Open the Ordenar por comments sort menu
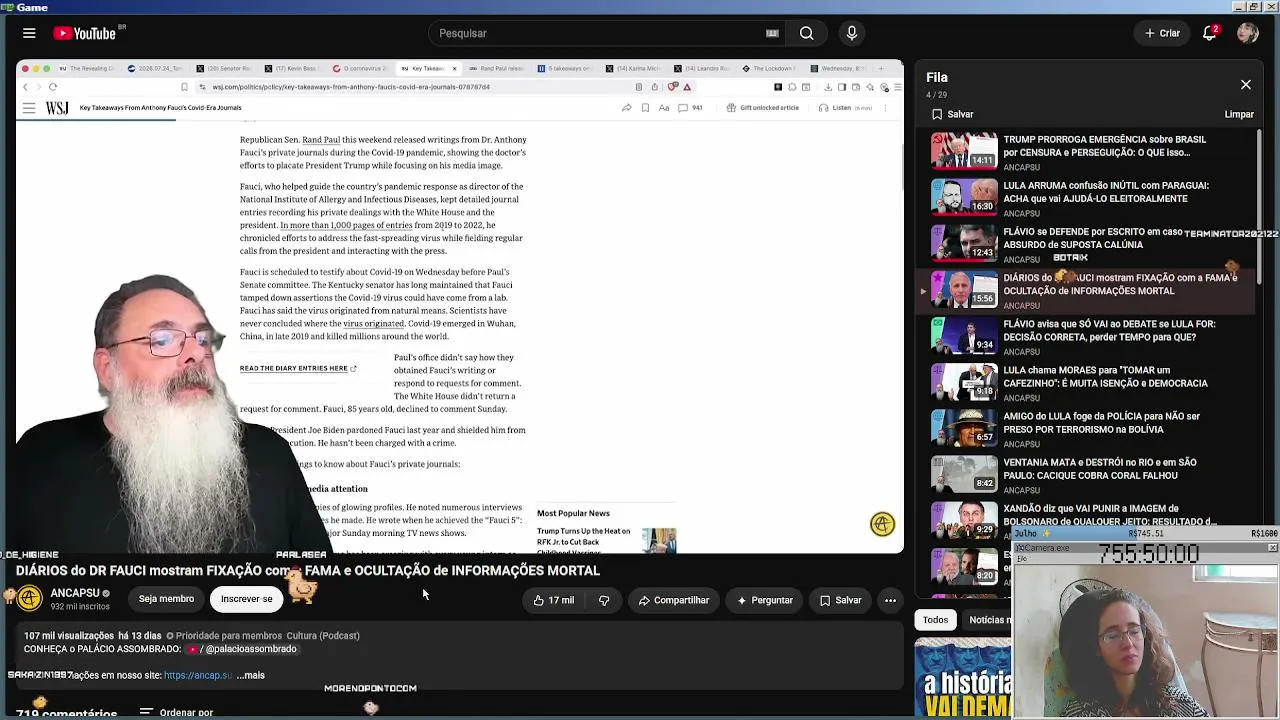 177,713
